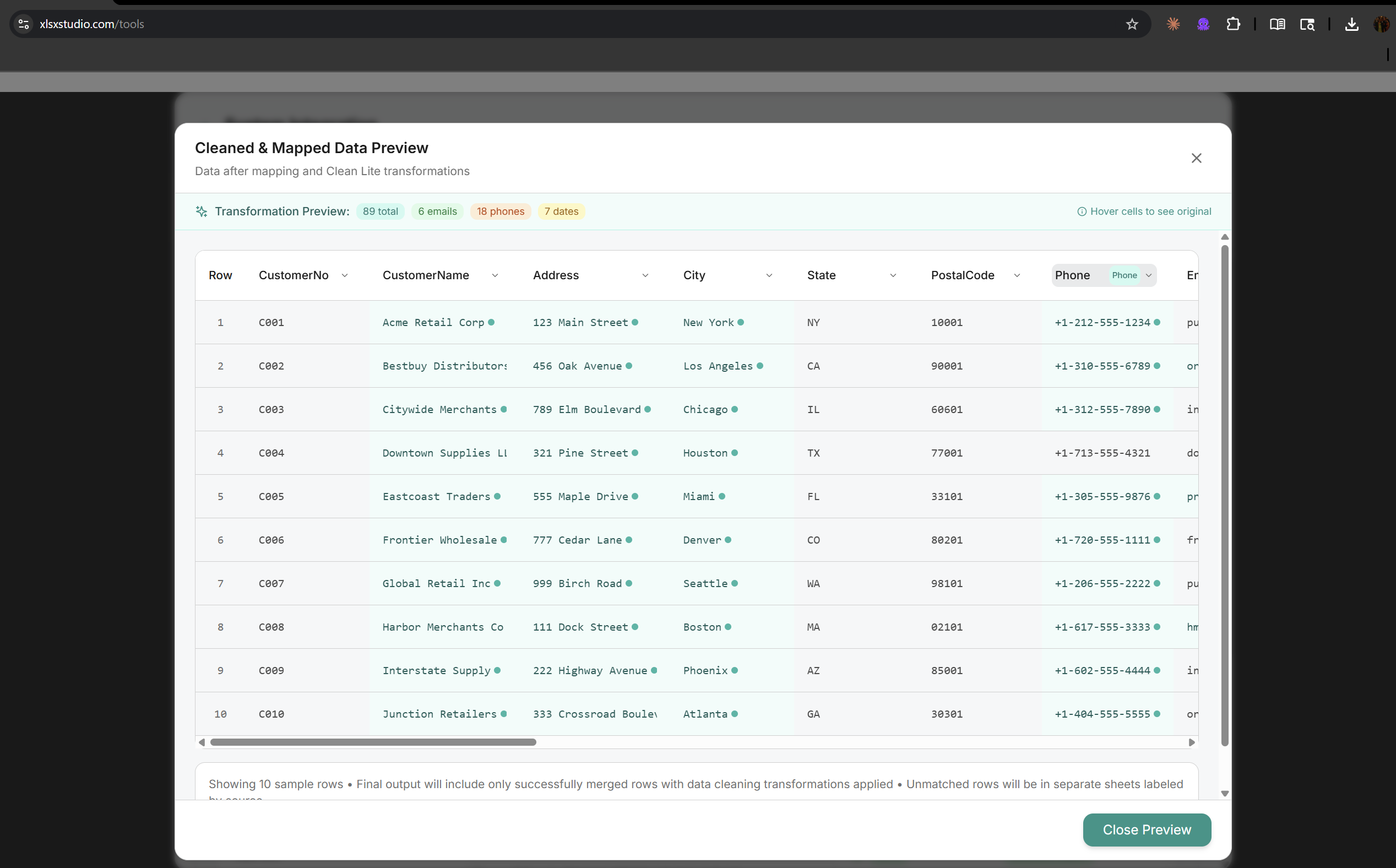Click the site information icon in address bar

click(x=24, y=24)
